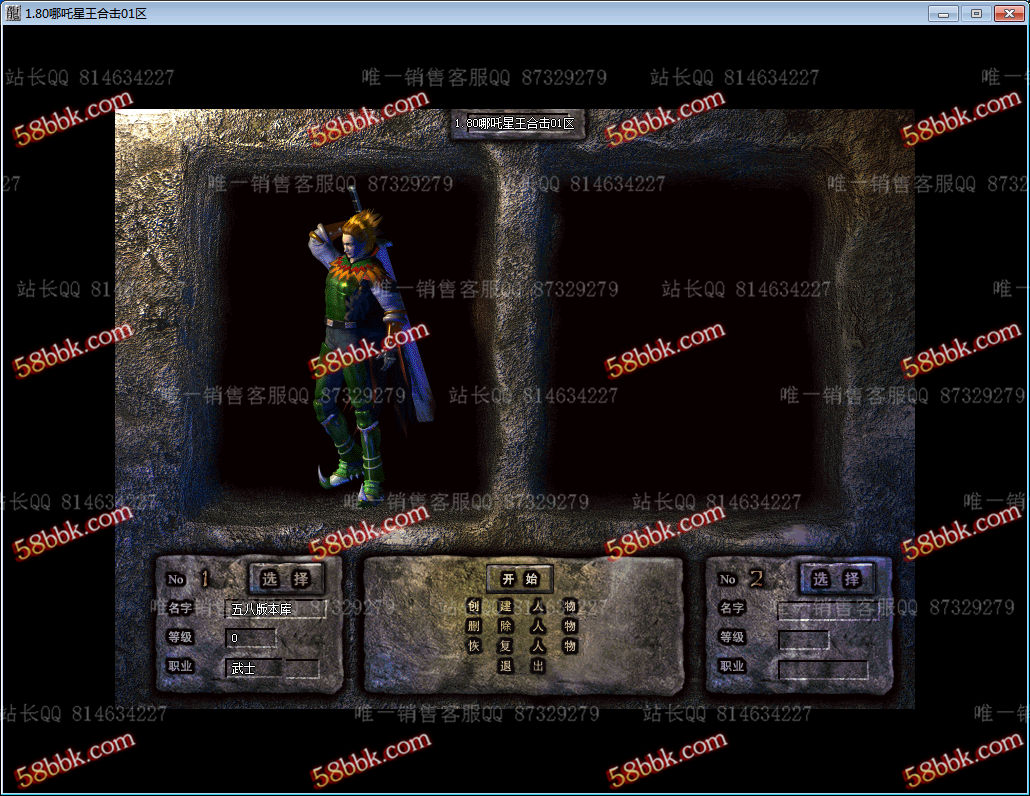Click slot 2 职业 label
This screenshot has height=796, width=1030.
pos(731,666)
